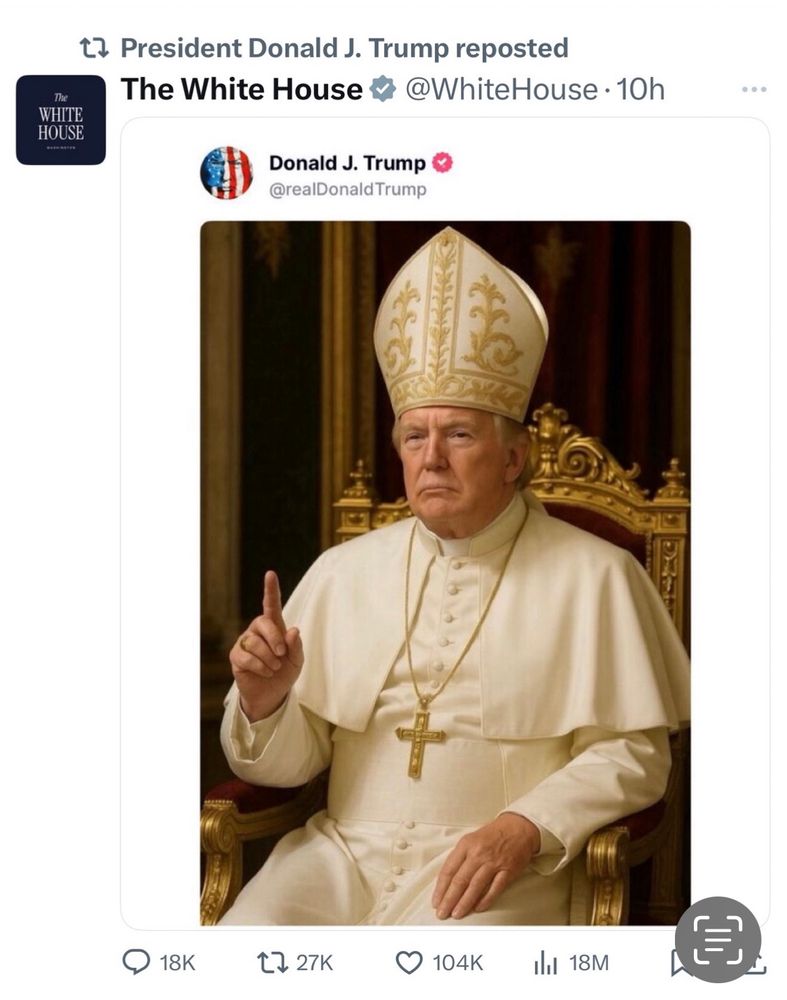The height and width of the screenshot is (1000, 787).
Task: Click the reply speech bubble icon
Action: click(x=136, y=962)
